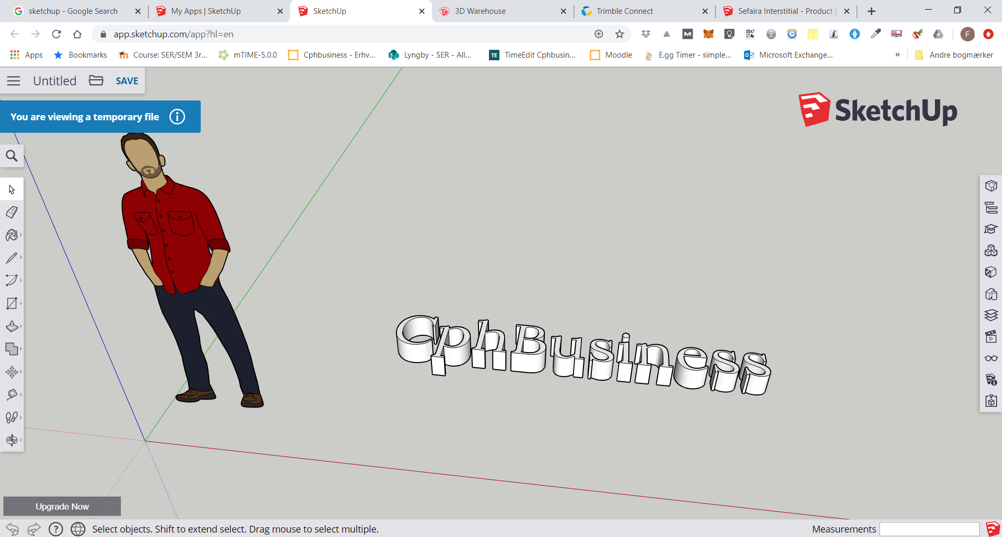Screen dimensions: 1002x537
Task: Open the language globe icon
Action: tap(78, 529)
